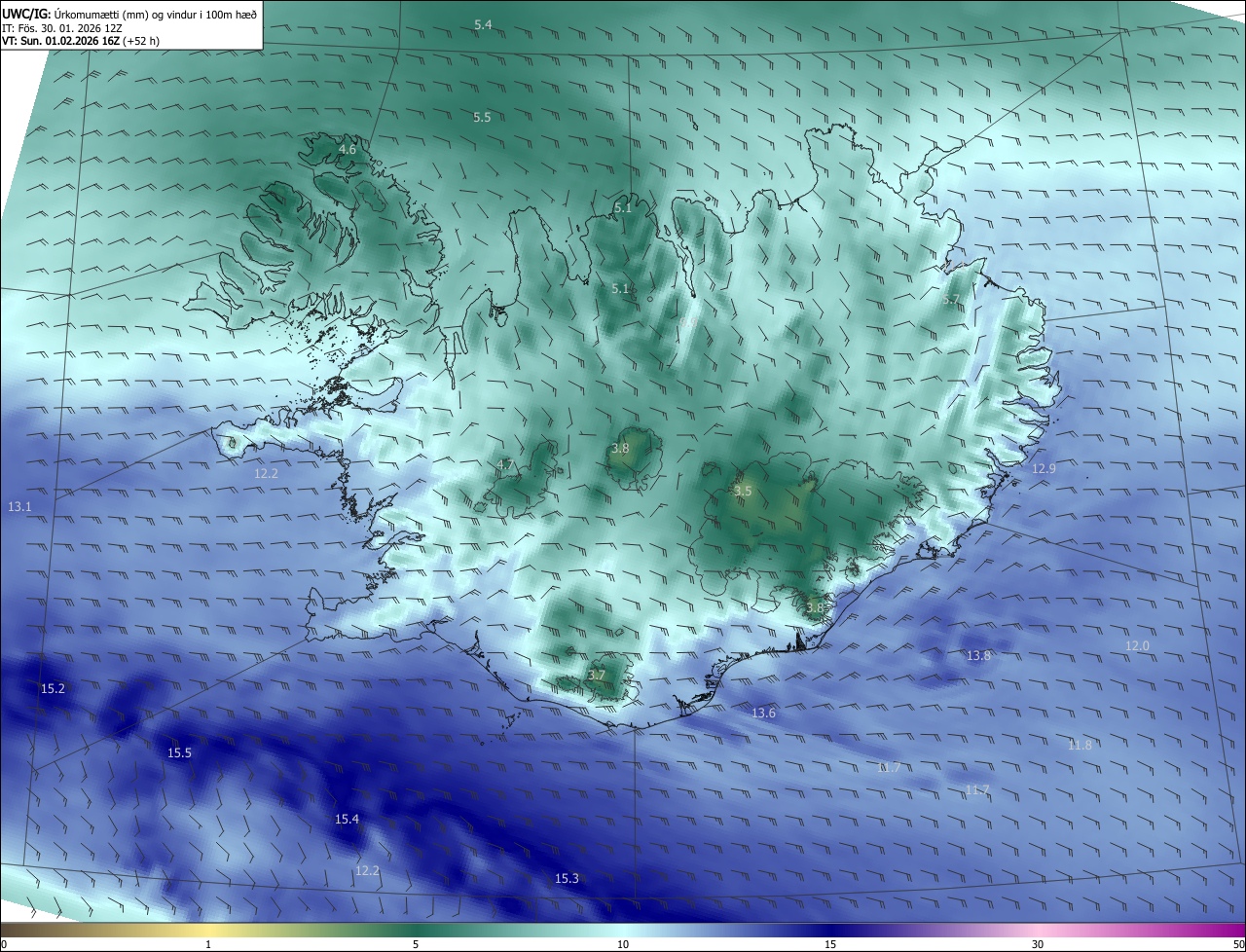Click the colorbar tick label 5

[416, 944]
